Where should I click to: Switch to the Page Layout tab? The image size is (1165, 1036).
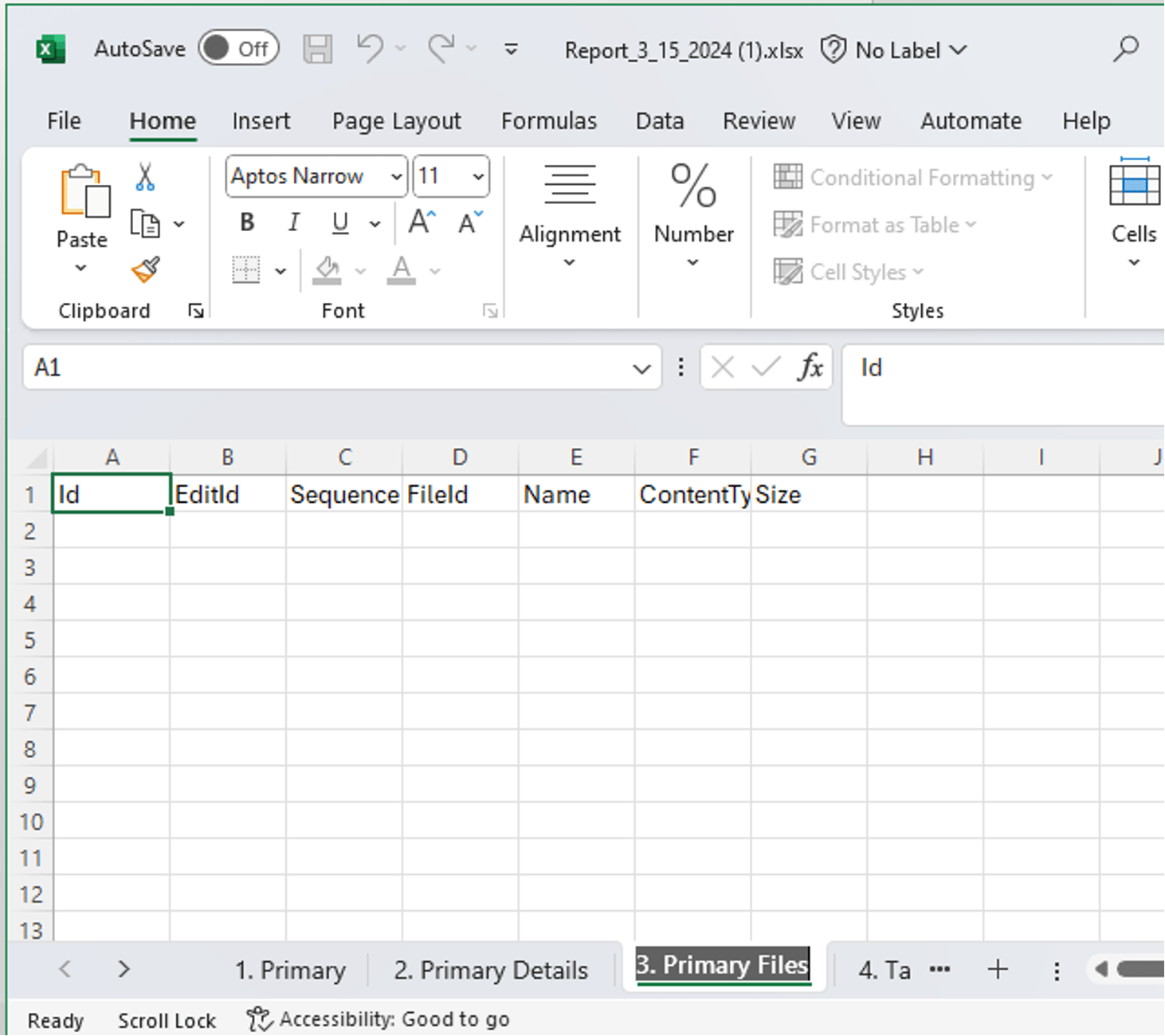(x=397, y=121)
